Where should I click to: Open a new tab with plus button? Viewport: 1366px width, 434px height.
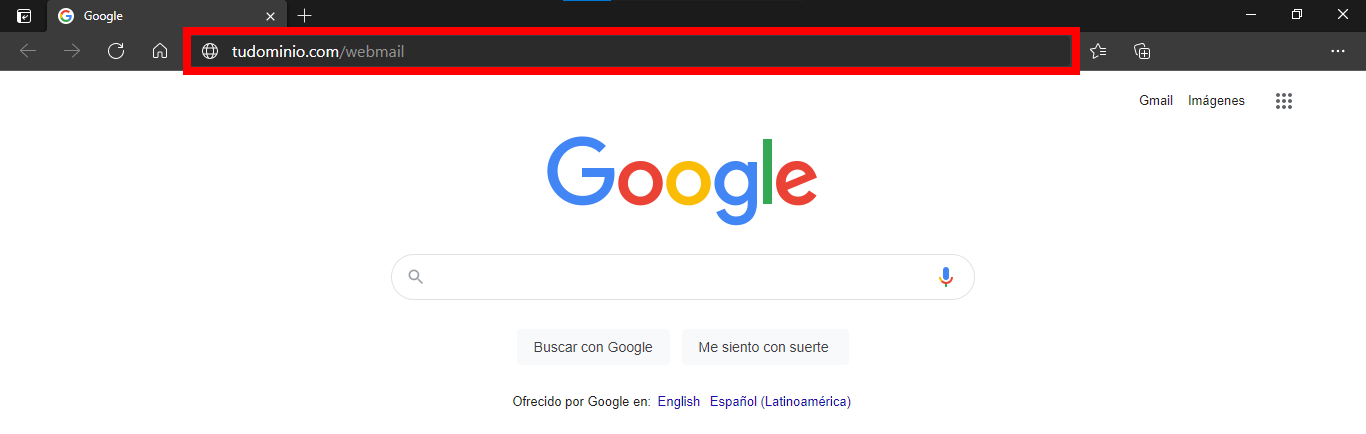(x=305, y=15)
